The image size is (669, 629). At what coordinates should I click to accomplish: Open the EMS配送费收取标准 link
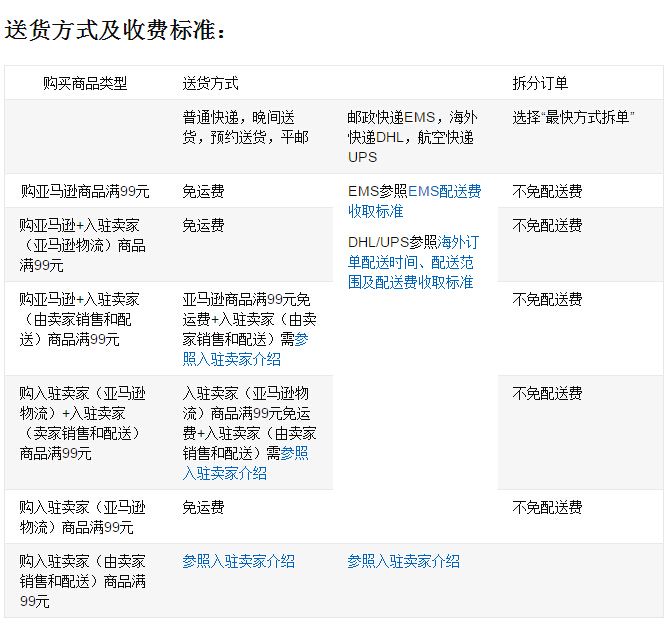(x=414, y=201)
